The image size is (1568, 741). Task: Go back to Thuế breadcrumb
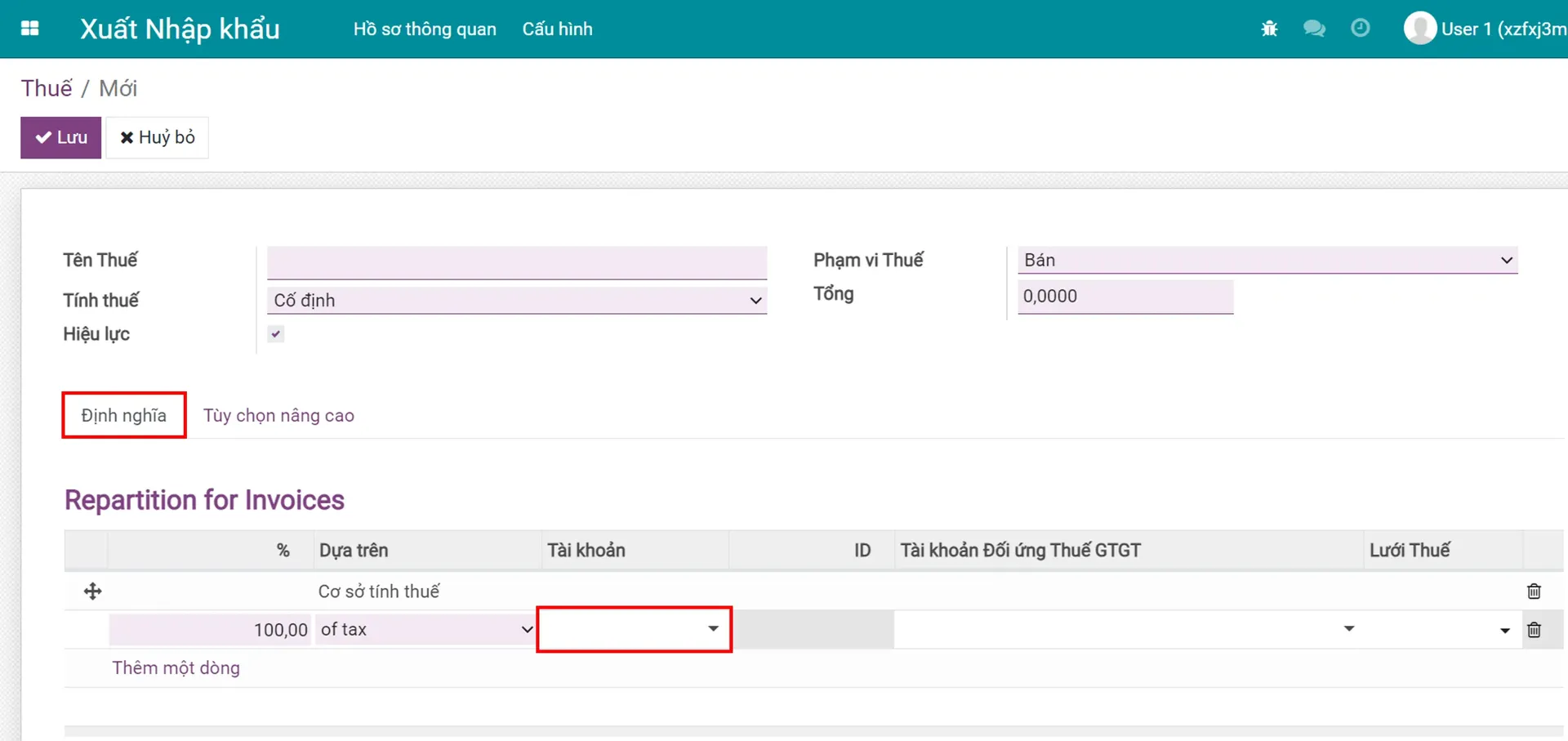coord(47,88)
